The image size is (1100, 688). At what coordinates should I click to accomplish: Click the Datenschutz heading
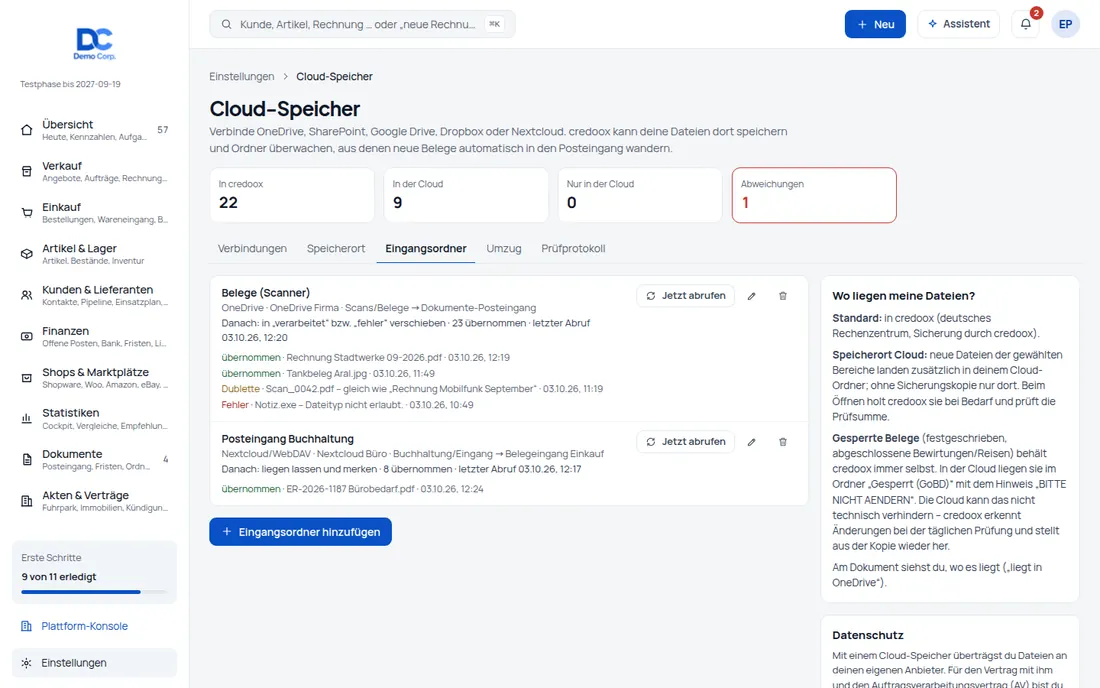[x=868, y=635]
